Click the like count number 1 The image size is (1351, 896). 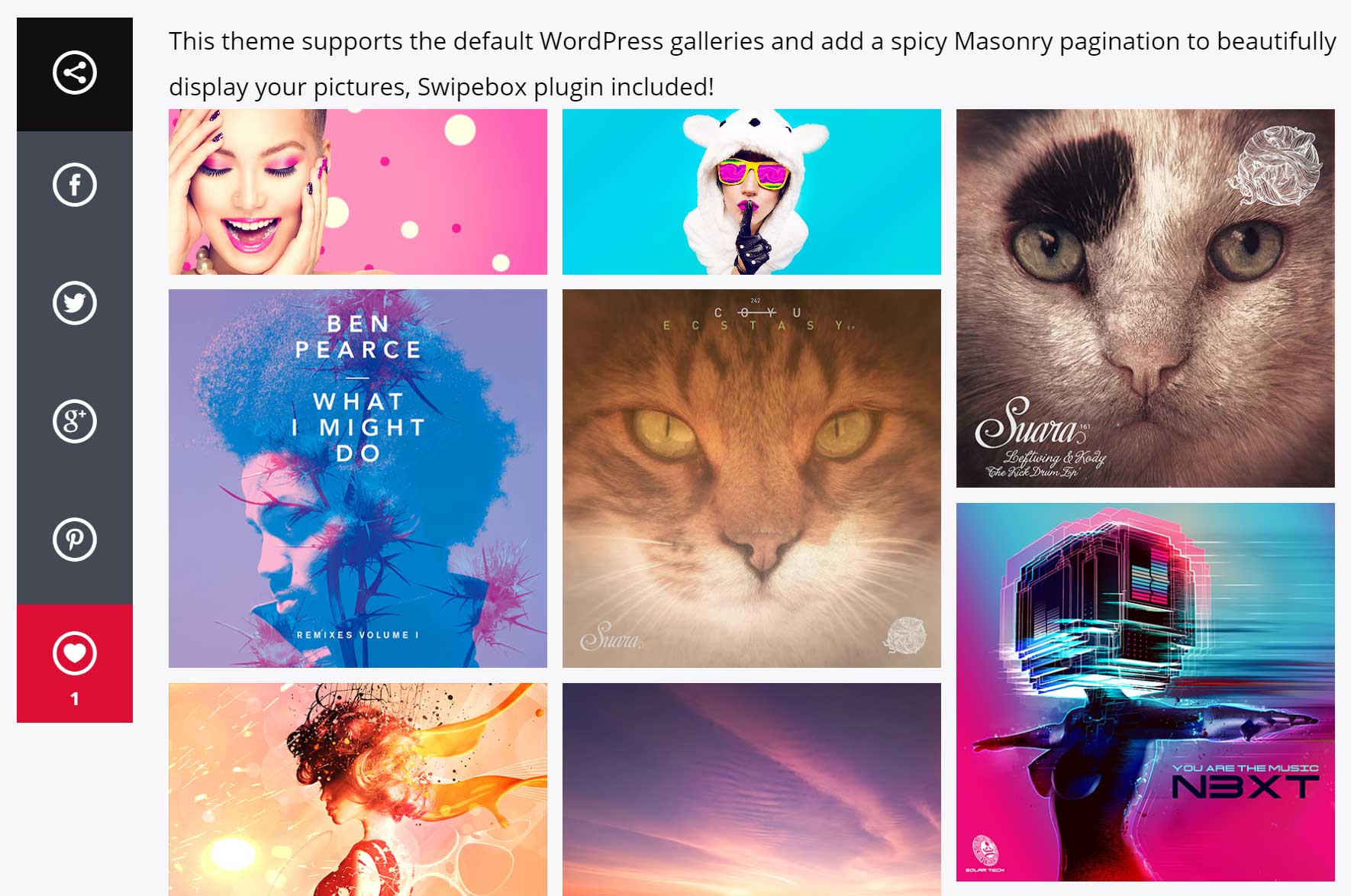[75, 698]
